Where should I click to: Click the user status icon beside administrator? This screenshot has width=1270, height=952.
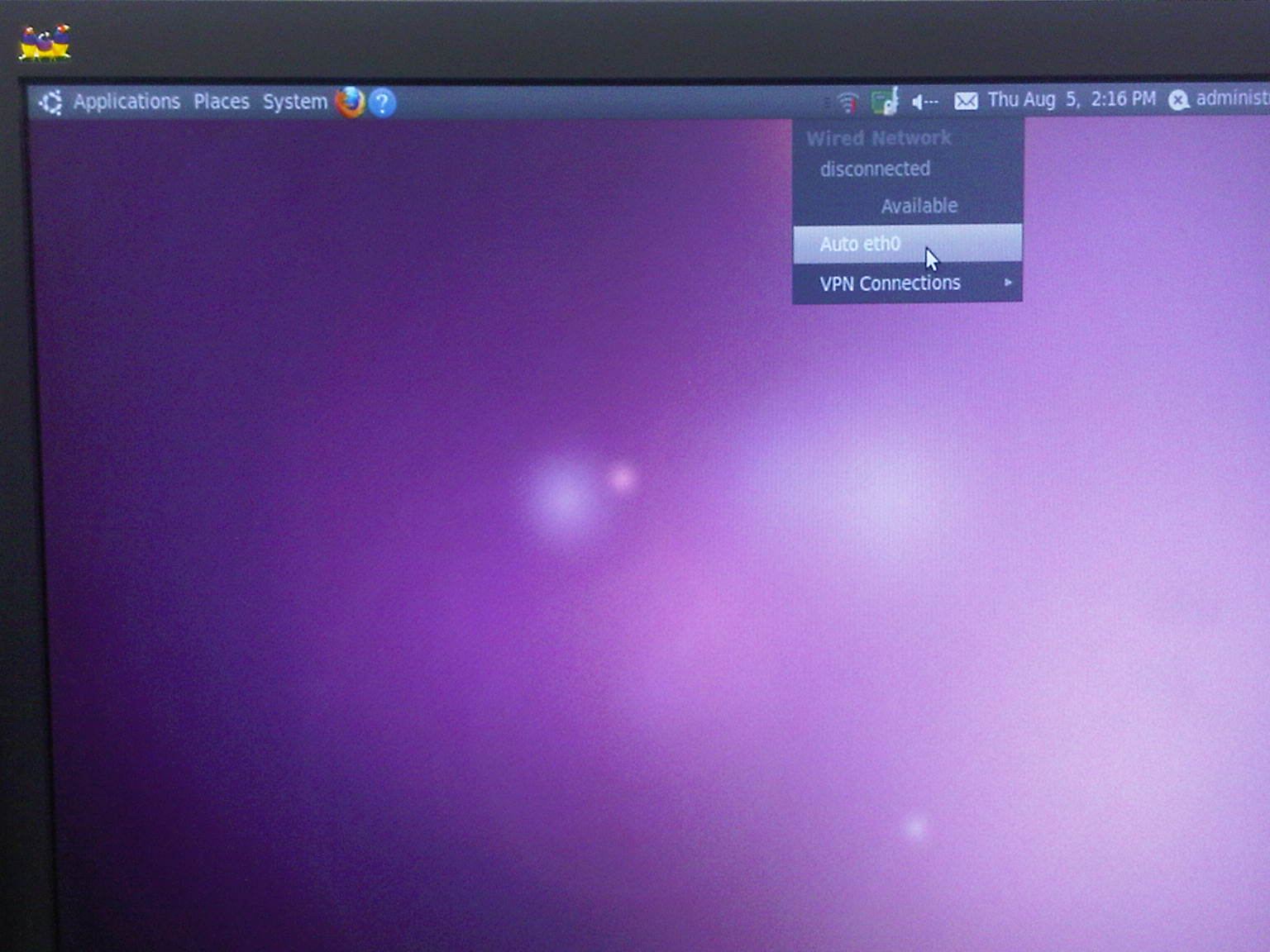(x=1178, y=100)
